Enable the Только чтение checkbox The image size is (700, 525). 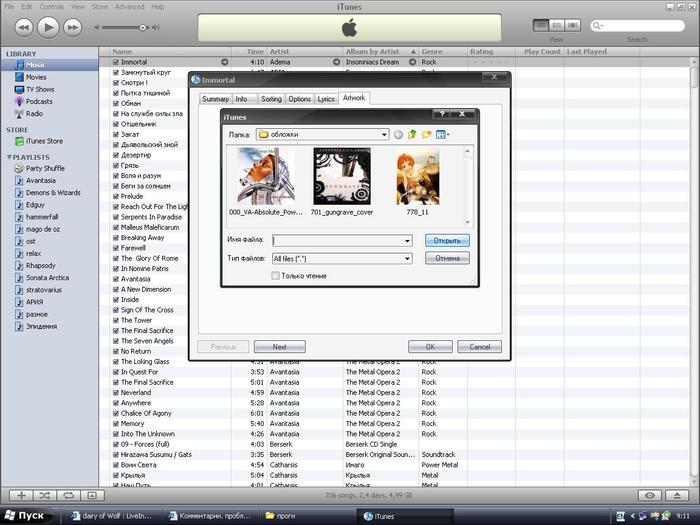276,275
